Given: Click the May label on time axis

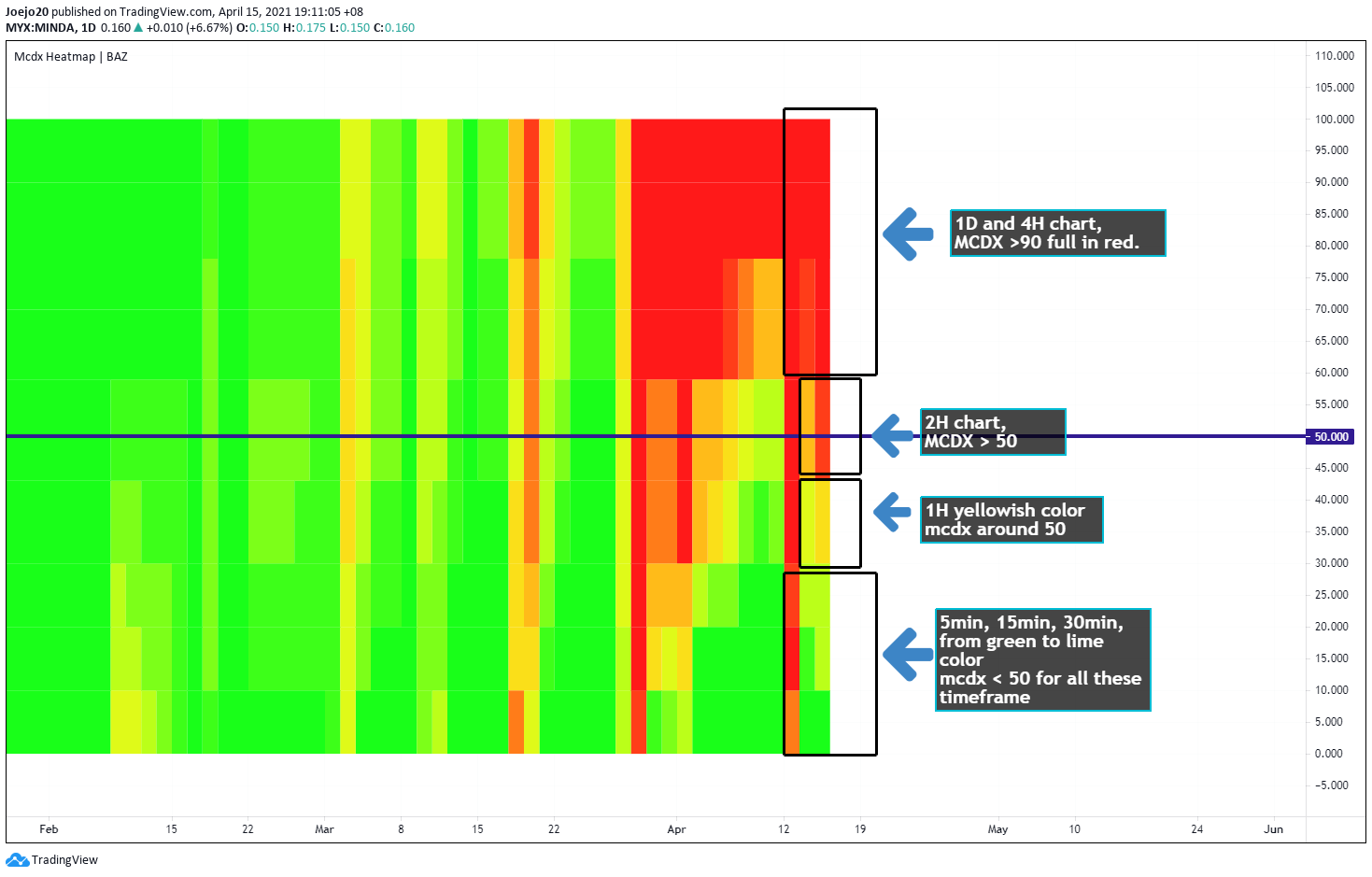Looking at the screenshot, I should [997, 829].
